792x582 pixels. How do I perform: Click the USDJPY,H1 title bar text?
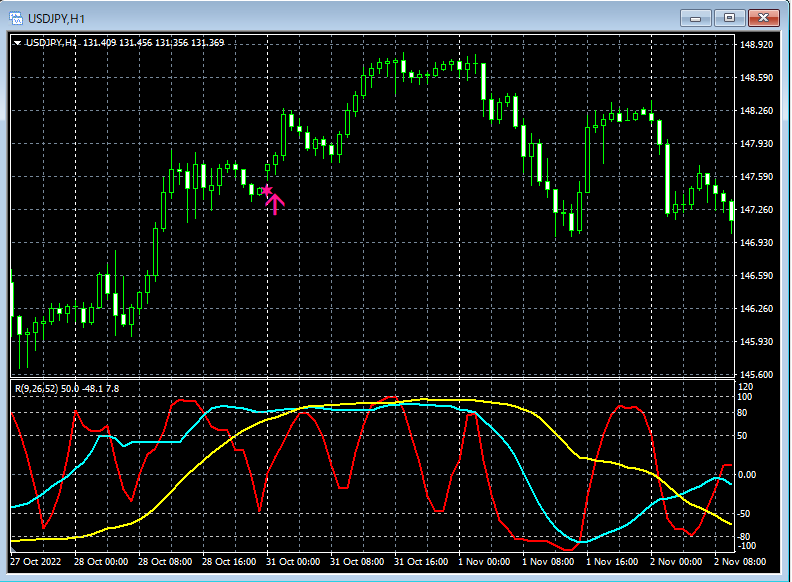tap(58, 18)
